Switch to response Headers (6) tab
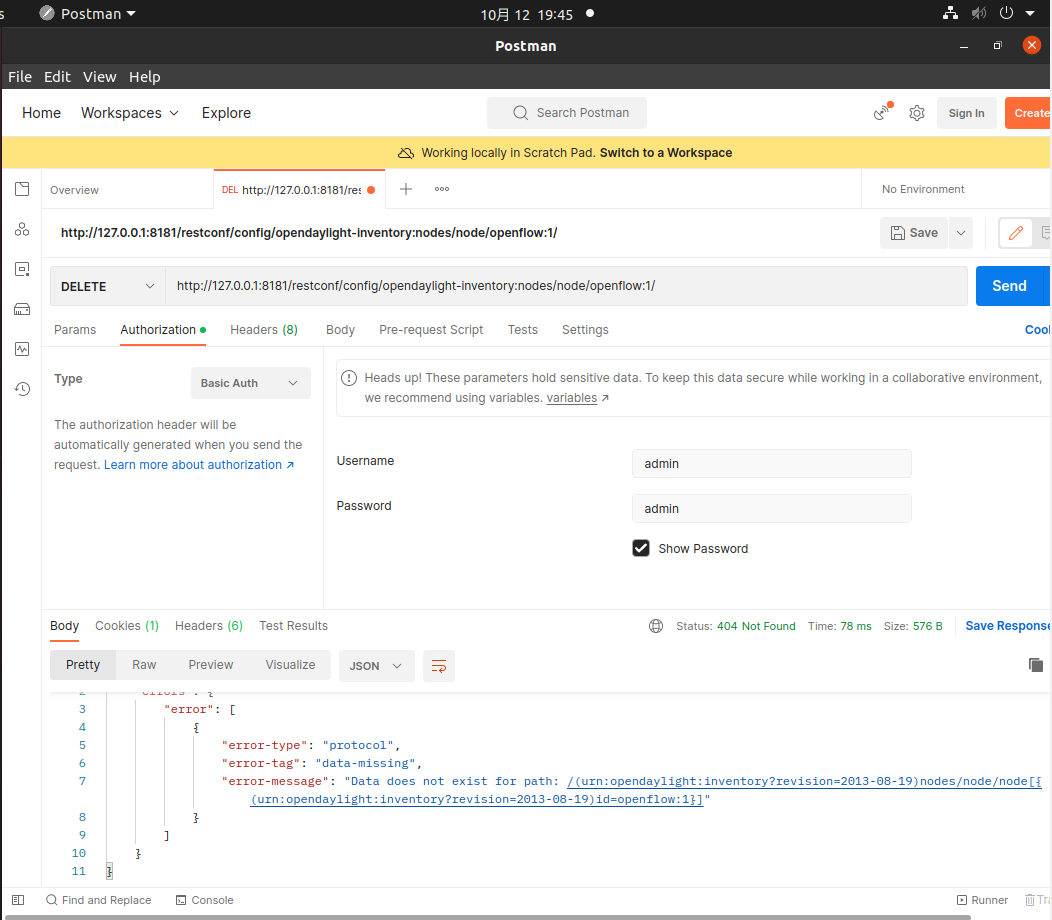 (x=209, y=625)
